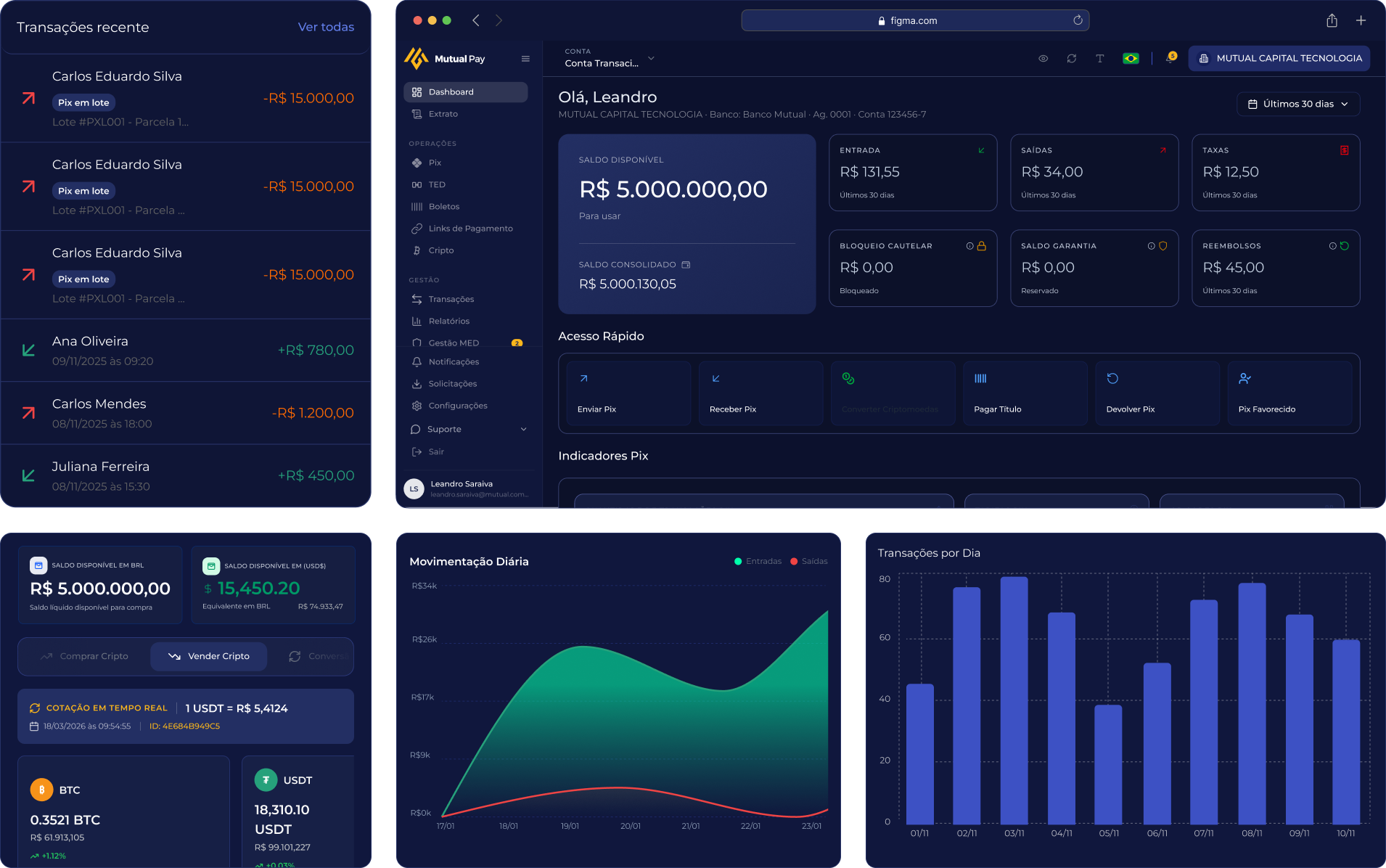Image resolution: width=1386 pixels, height=868 pixels.
Task: Switch to the Vender Cripto tab
Action: (208, 656)
